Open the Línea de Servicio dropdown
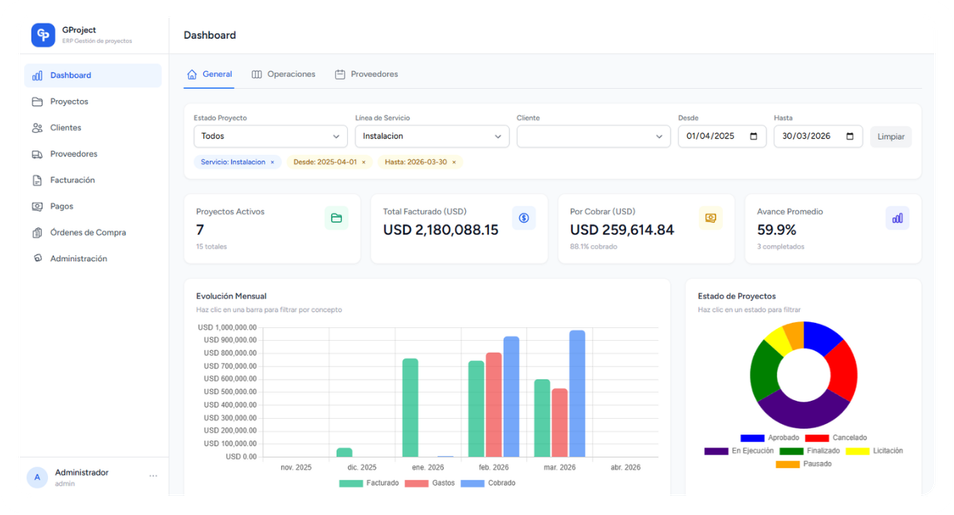This screenshot has height=515, width=954. [431, 136]
